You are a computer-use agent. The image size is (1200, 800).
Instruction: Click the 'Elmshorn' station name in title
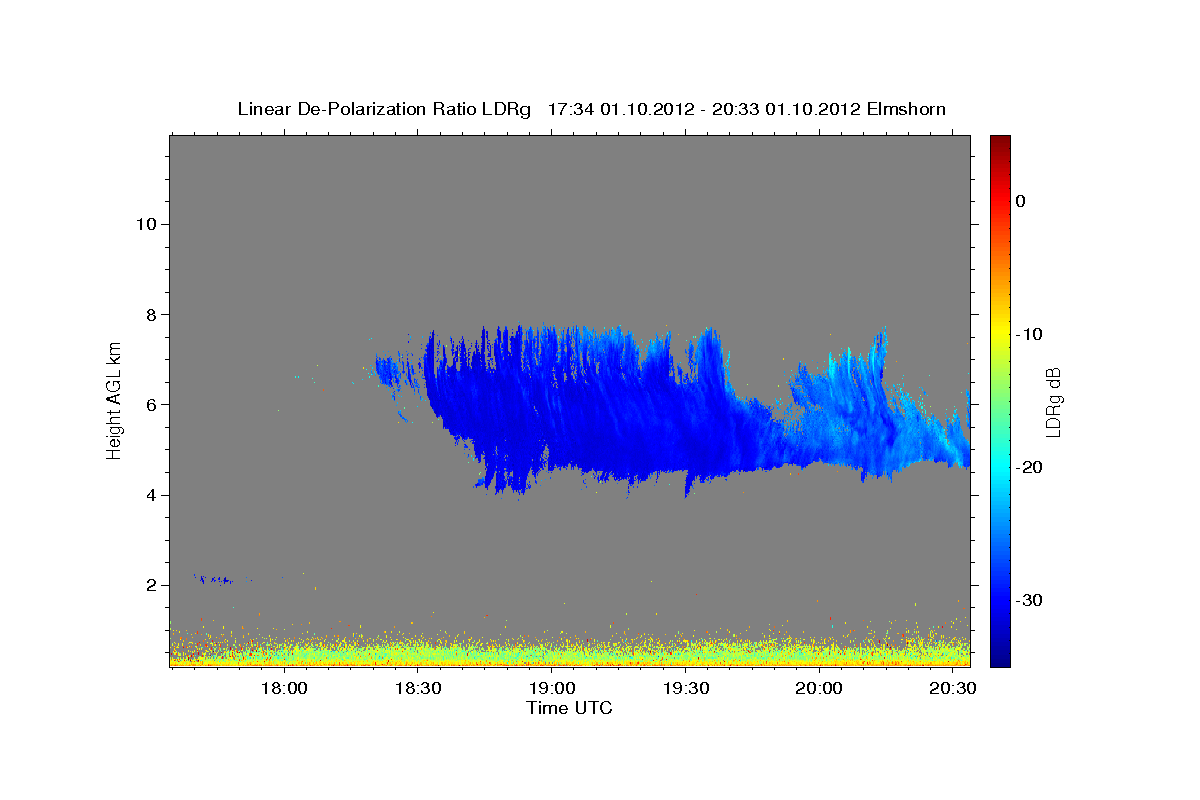(x=905, y=109)
